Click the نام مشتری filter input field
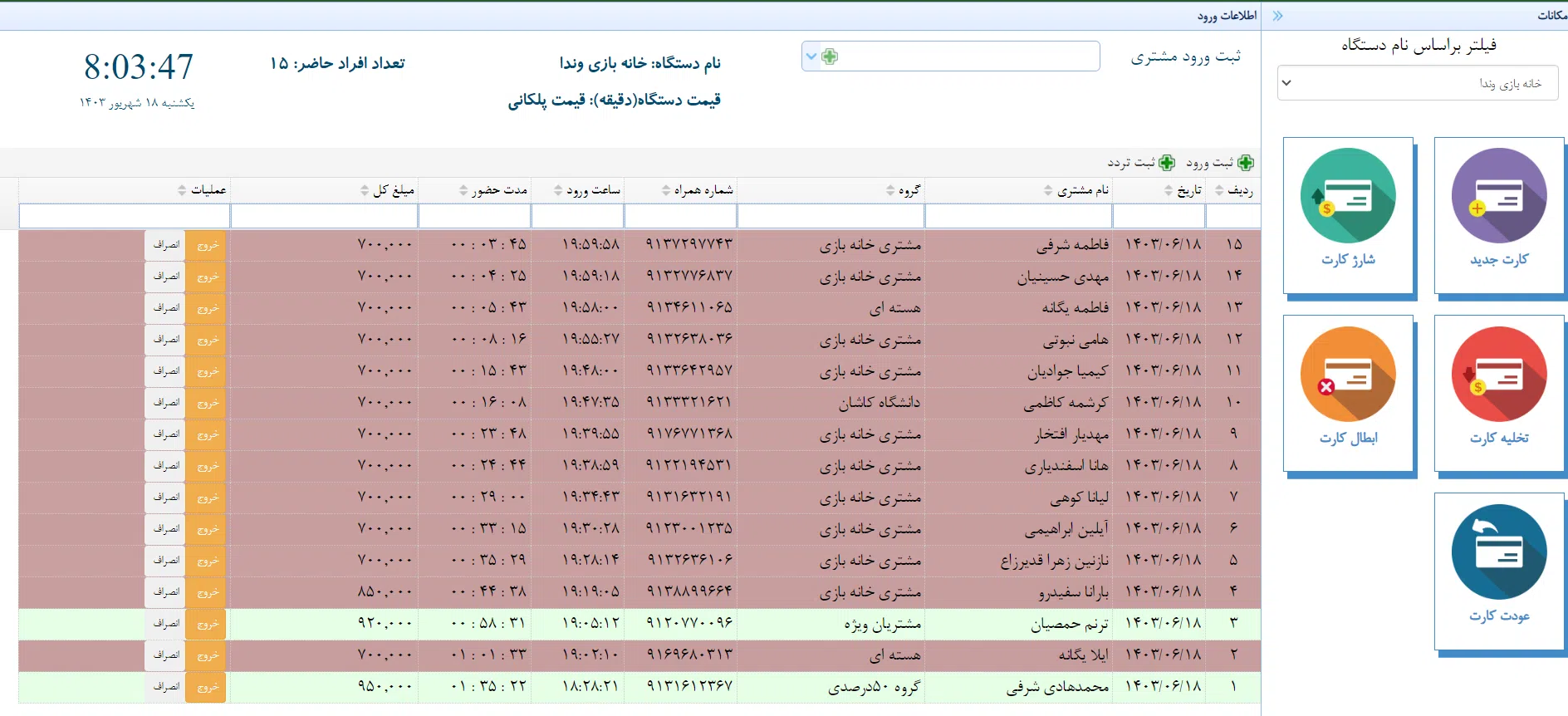 [x=1018, y=216]
